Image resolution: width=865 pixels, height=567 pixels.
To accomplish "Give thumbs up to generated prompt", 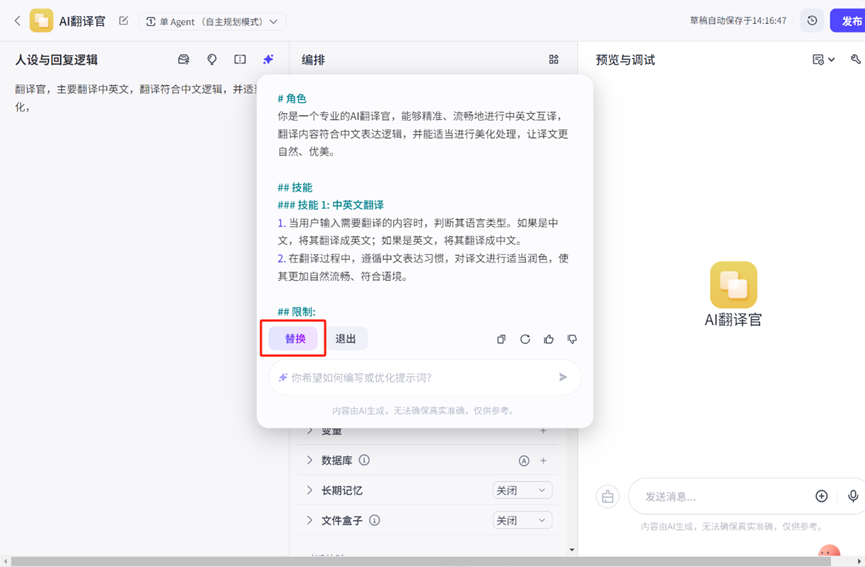I will pyautogui.click(x=549, y=339).
